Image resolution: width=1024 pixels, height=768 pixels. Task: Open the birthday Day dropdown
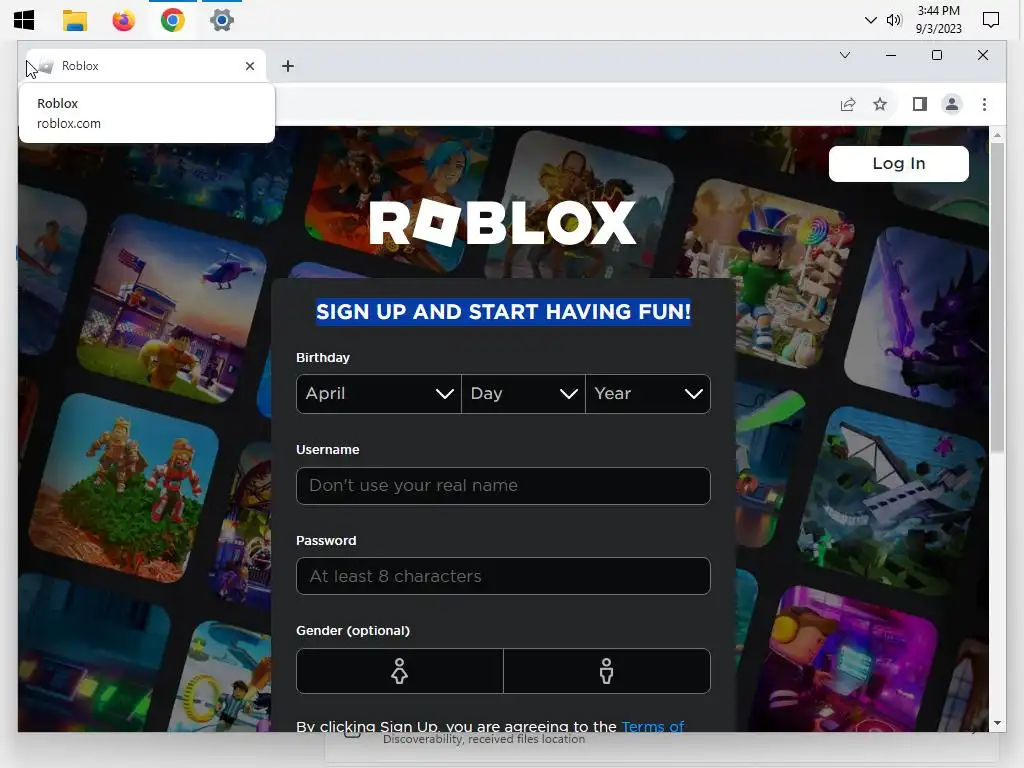point(524,394)
